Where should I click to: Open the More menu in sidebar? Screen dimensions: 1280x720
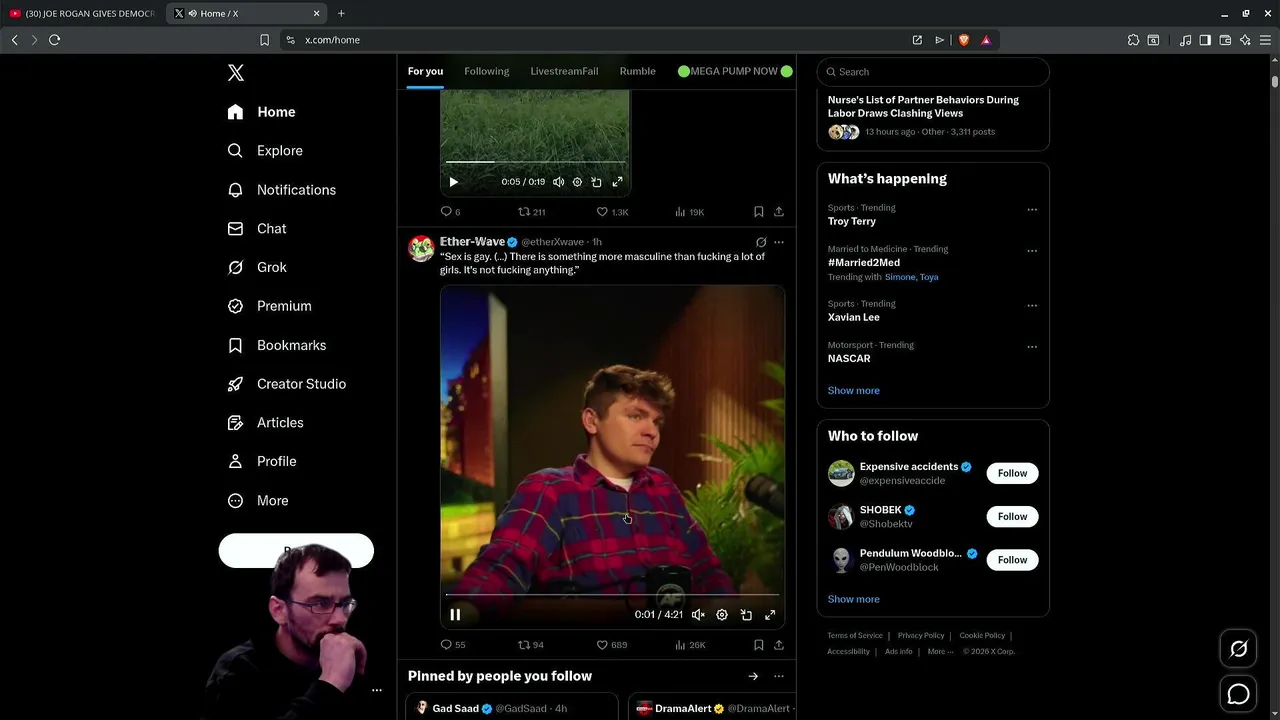point(258,501)
